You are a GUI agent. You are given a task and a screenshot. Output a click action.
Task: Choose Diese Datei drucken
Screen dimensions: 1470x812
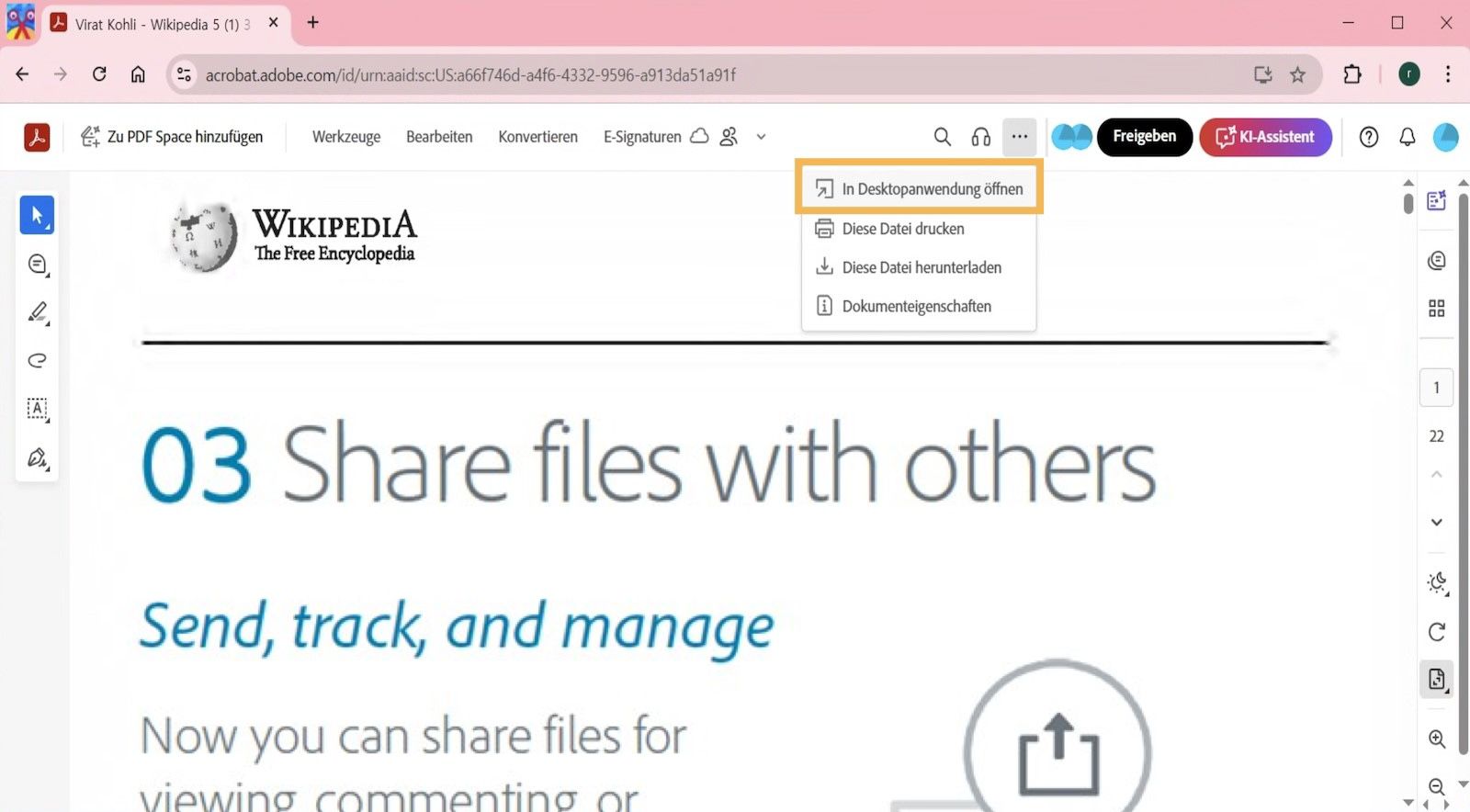(x=919, y=229)
